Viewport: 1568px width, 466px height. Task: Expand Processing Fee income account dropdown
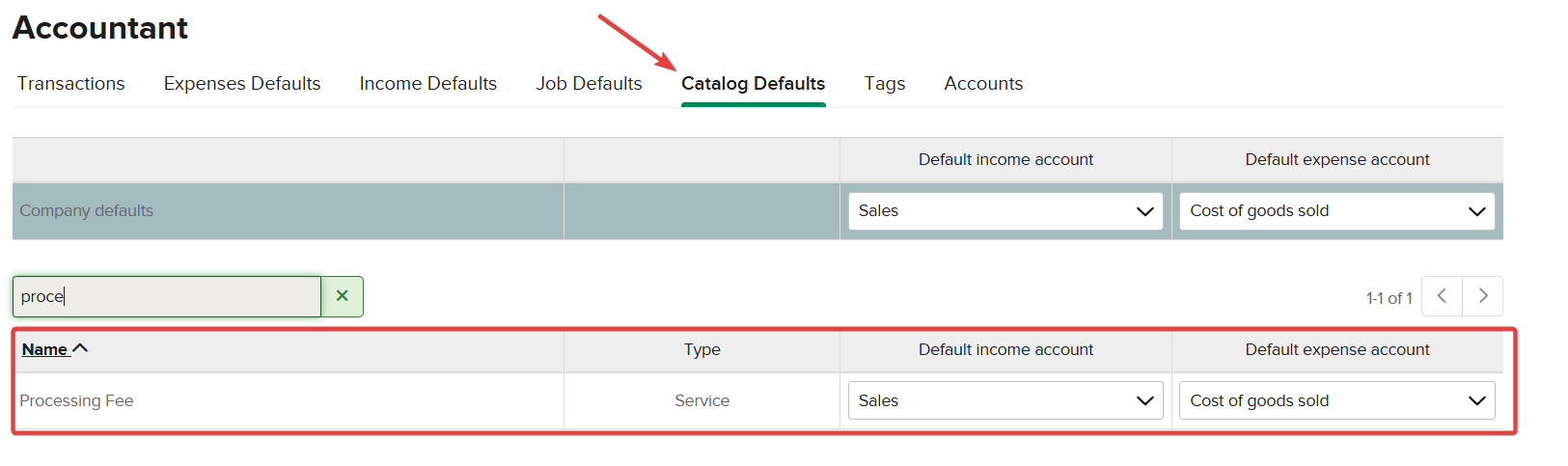coord(1005,400)
